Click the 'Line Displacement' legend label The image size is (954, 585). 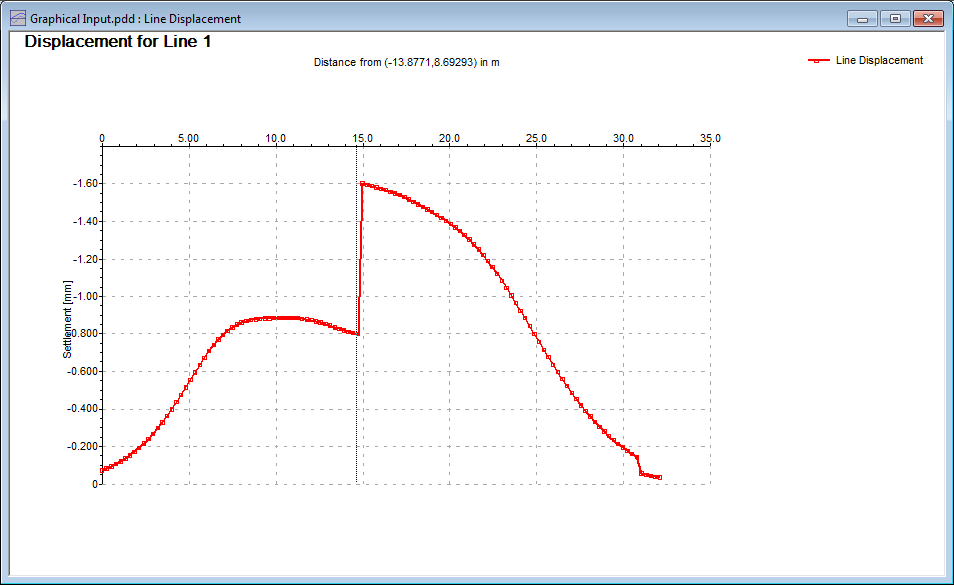pos(879,60)
